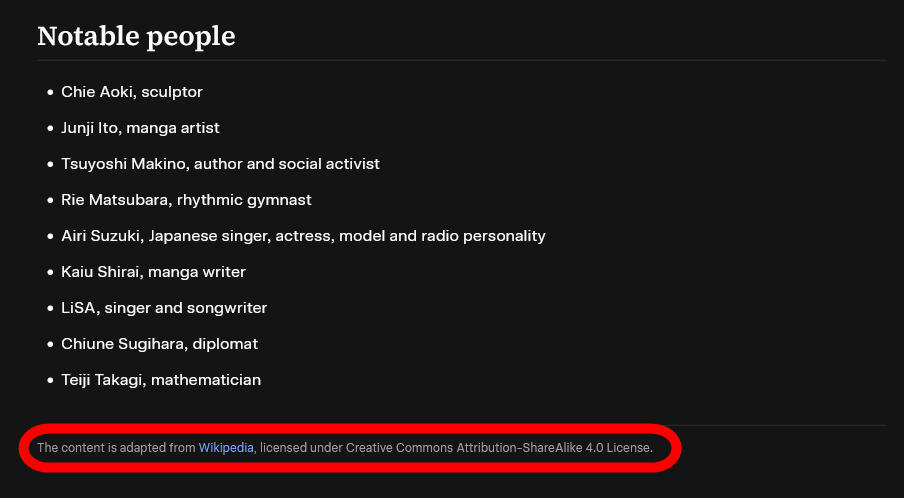904x498 pixels.
Task: Click the Teiji Takagi, mathematician entry
Action: click(x=161, y=380)
